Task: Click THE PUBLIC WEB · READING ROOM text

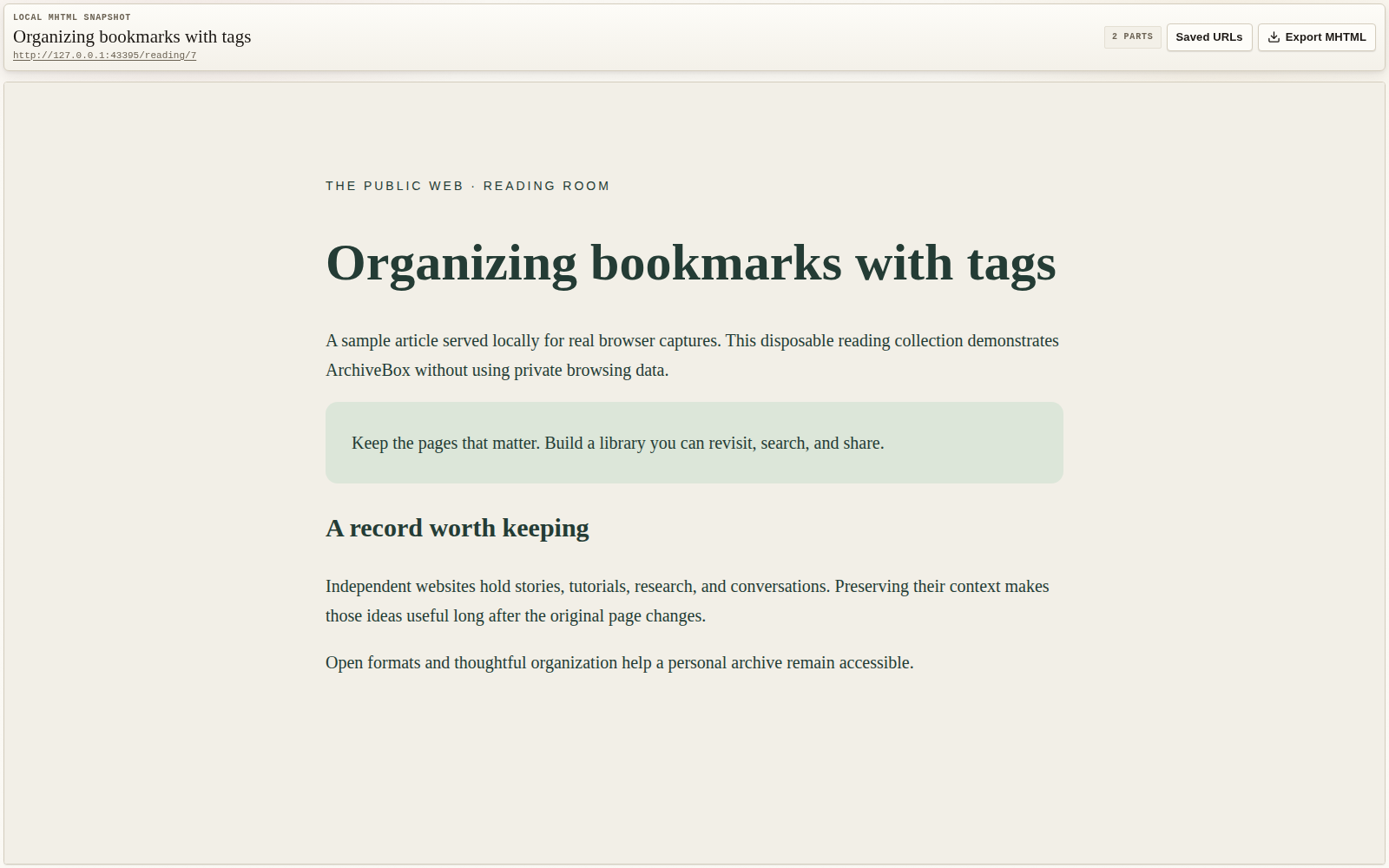Action: pyautogui.click(x=467, y=186)
